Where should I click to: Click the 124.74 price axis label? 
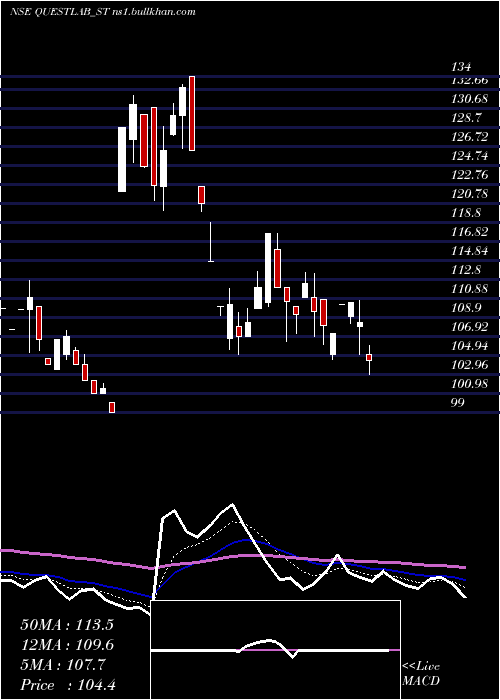click(x=470, y=156)
